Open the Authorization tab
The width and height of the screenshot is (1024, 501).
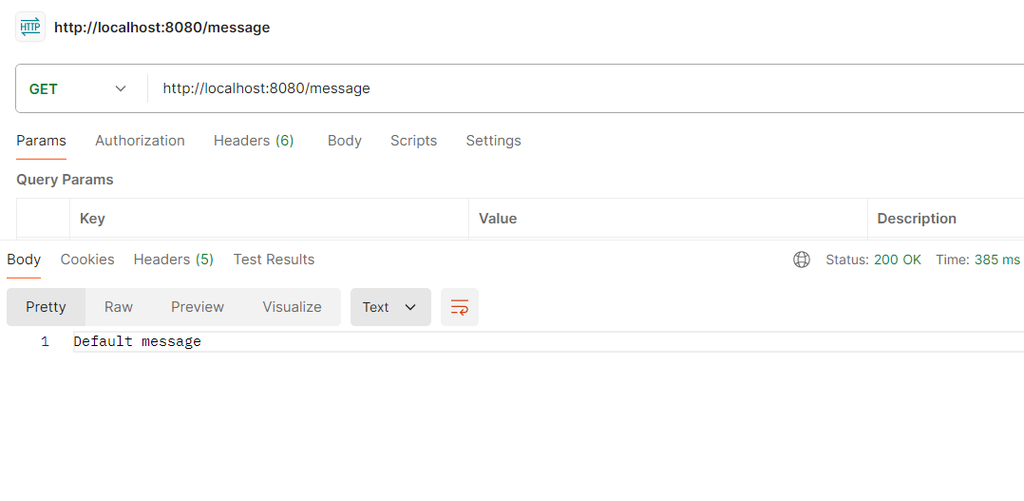coord(140,140)
